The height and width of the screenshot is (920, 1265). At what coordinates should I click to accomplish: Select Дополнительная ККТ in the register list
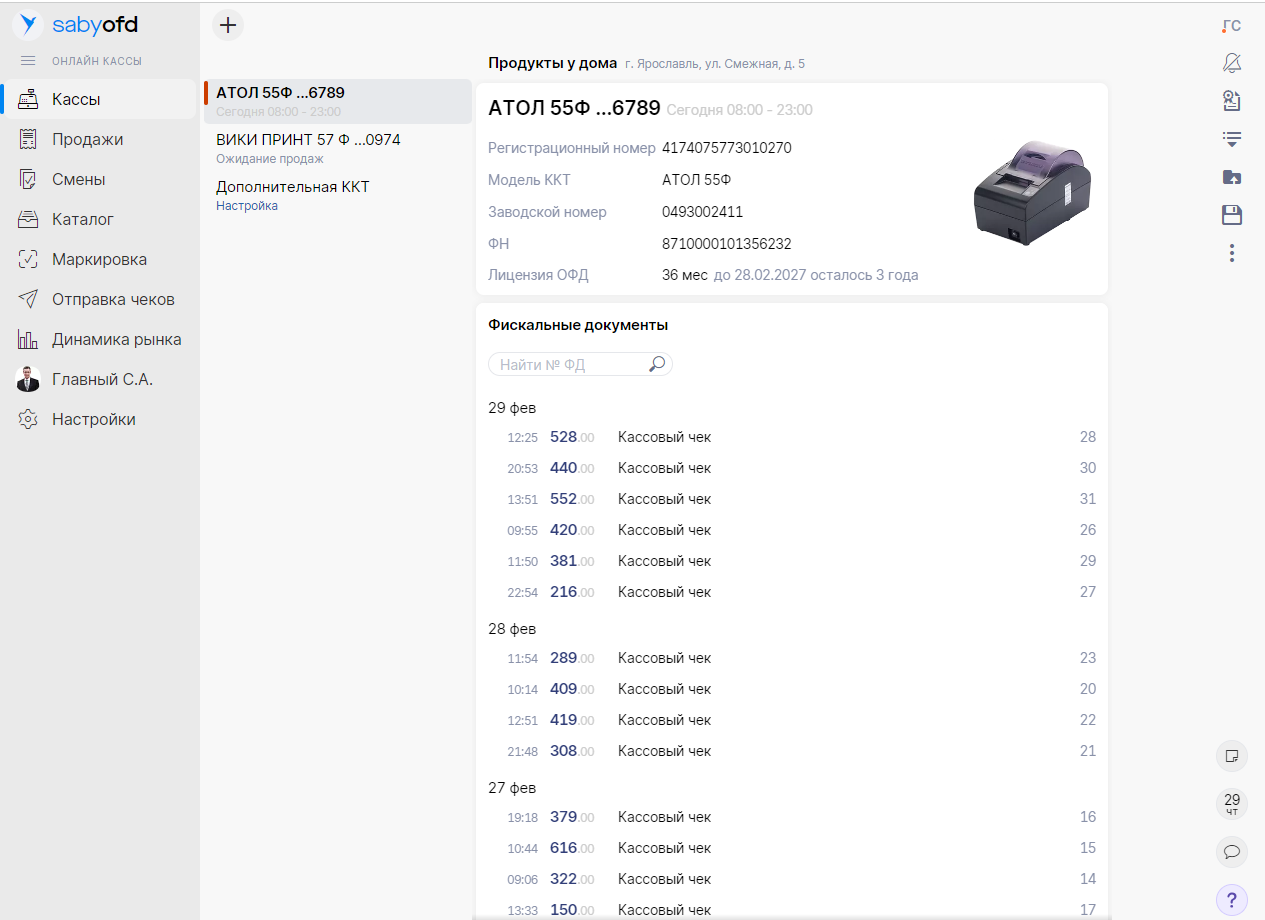click(x=293, y=187)
